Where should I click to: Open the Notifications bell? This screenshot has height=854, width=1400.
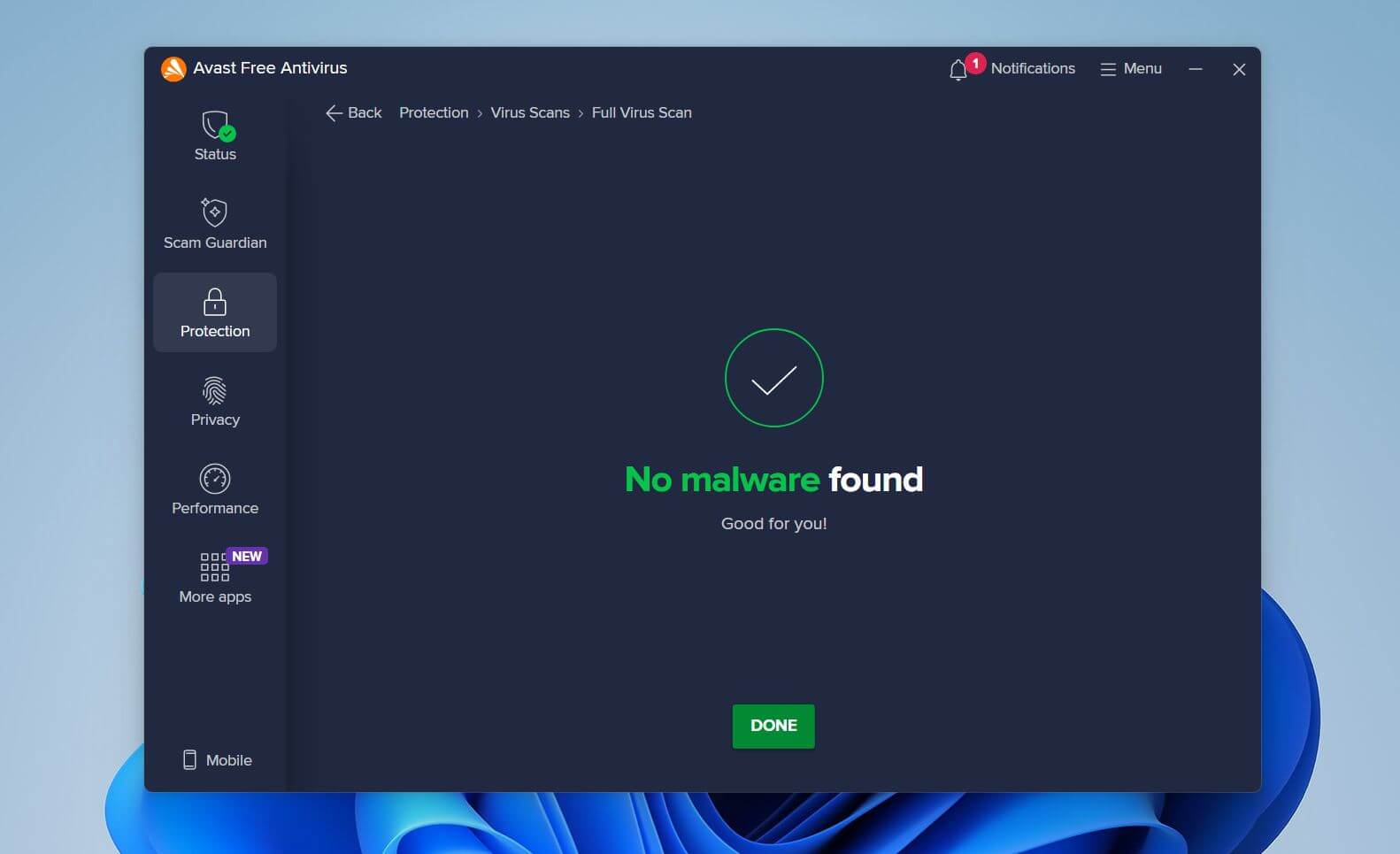pos(958,69)
